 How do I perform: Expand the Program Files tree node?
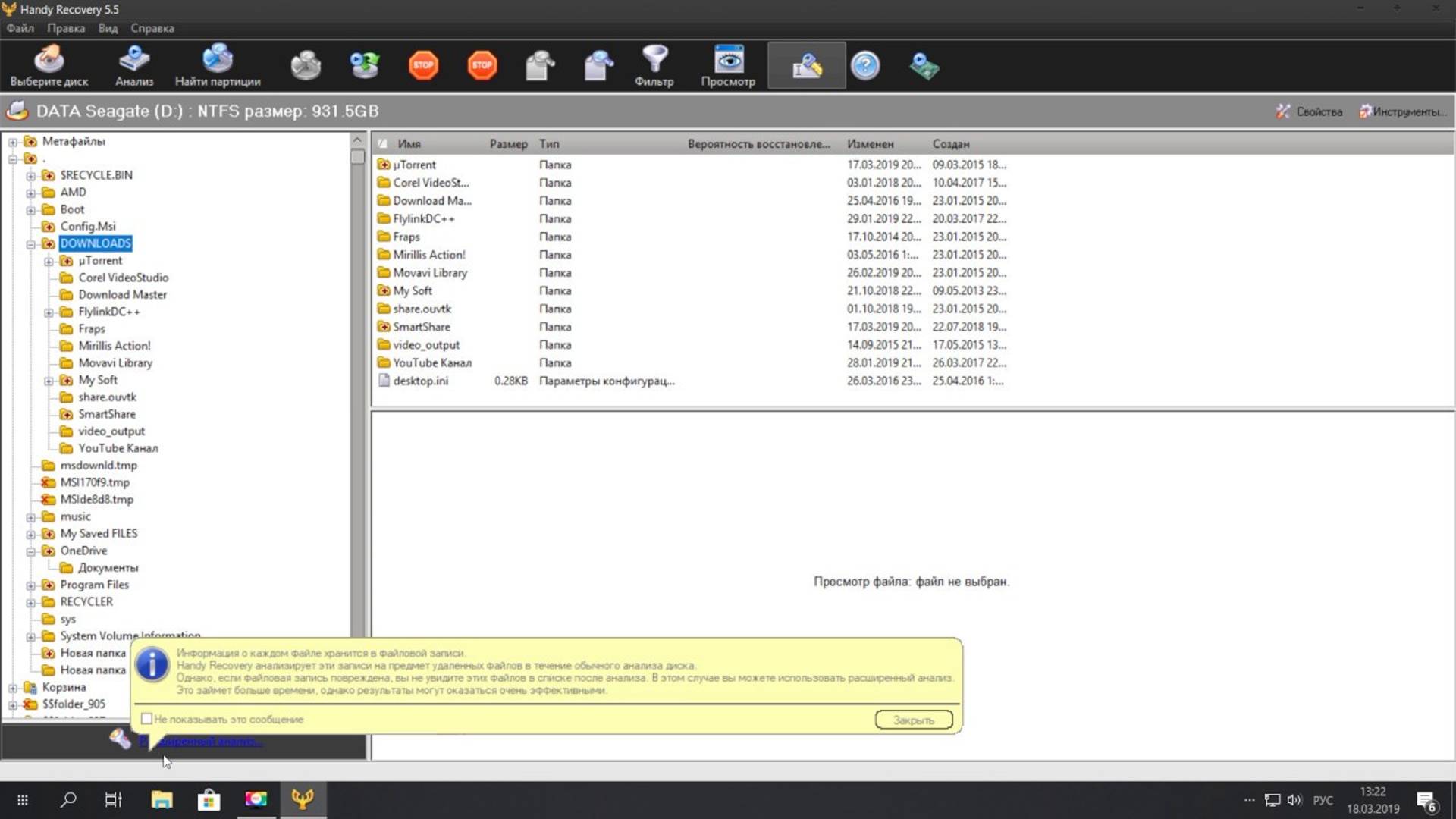click(31, 585)
